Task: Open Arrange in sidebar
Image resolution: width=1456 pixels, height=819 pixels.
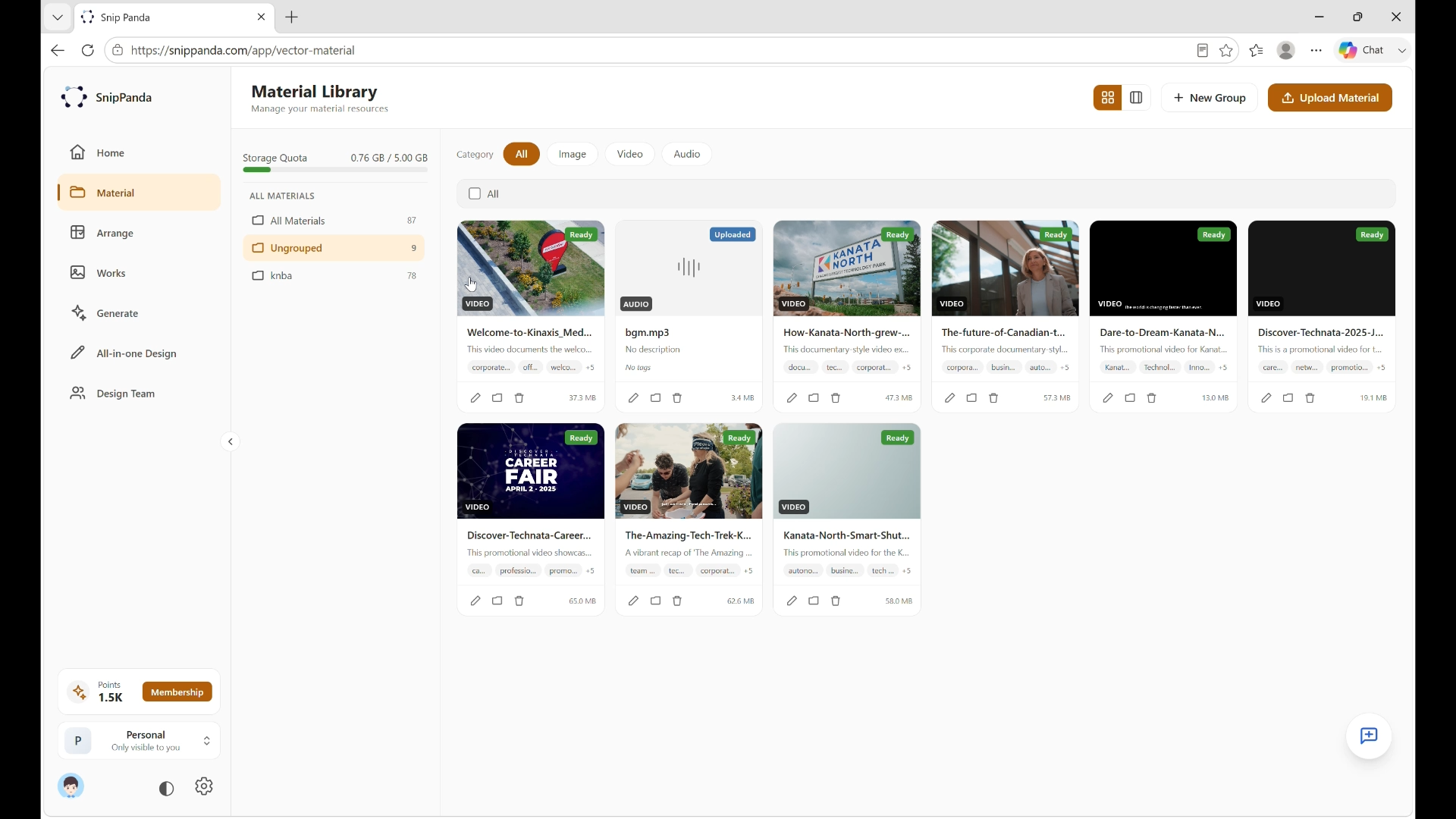Action: click(139, 233)
